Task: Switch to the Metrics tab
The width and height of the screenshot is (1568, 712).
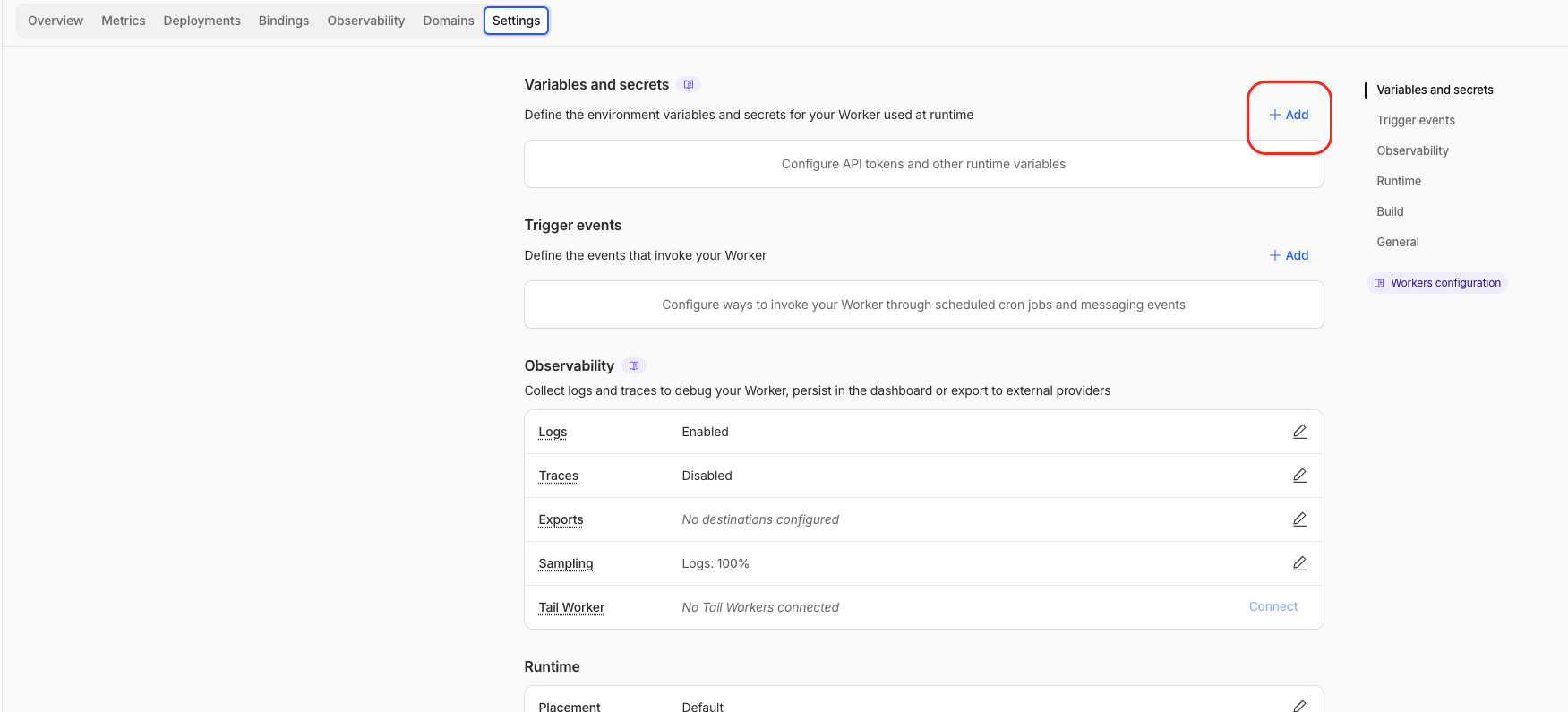Action: 124,21
